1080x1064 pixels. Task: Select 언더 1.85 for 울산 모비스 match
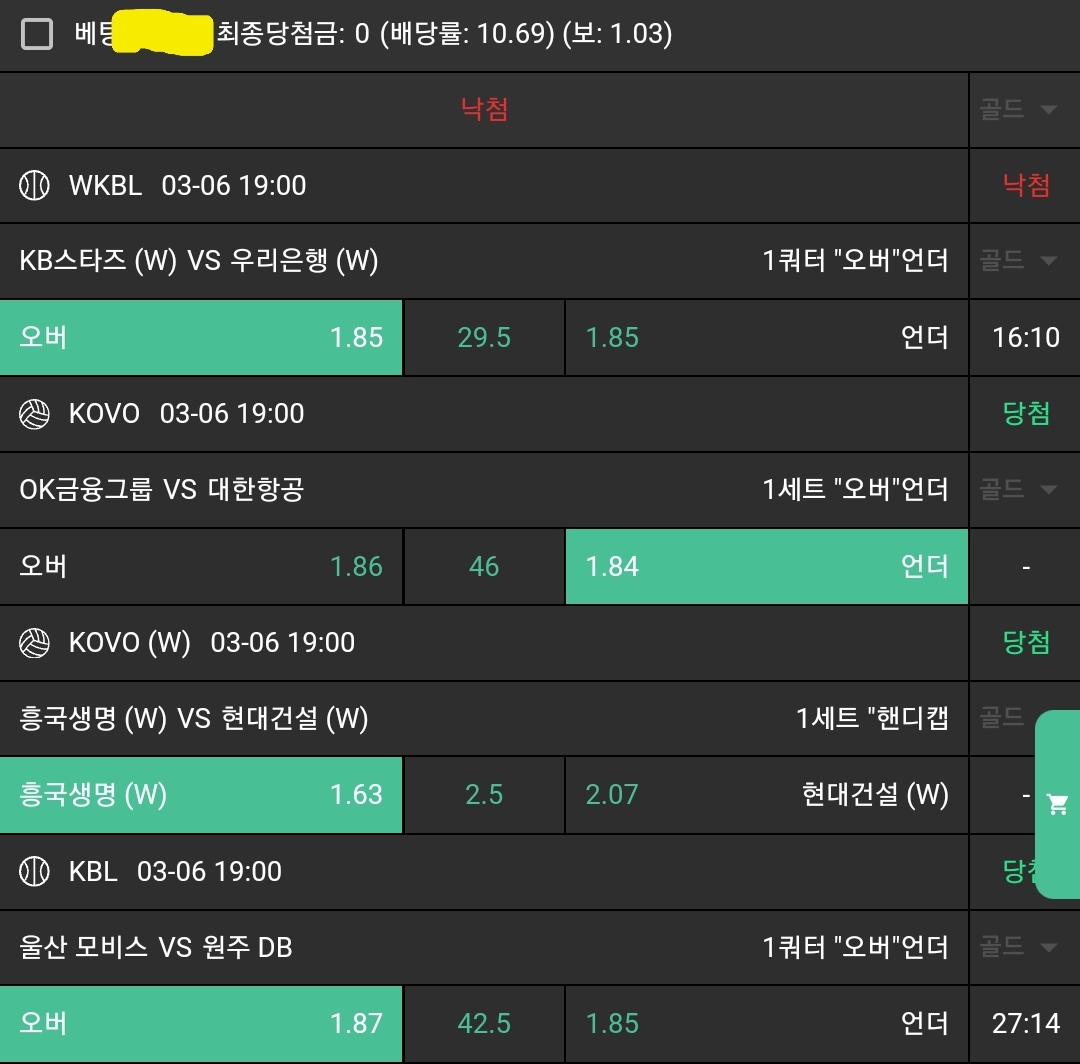(x=766, y=1024)
